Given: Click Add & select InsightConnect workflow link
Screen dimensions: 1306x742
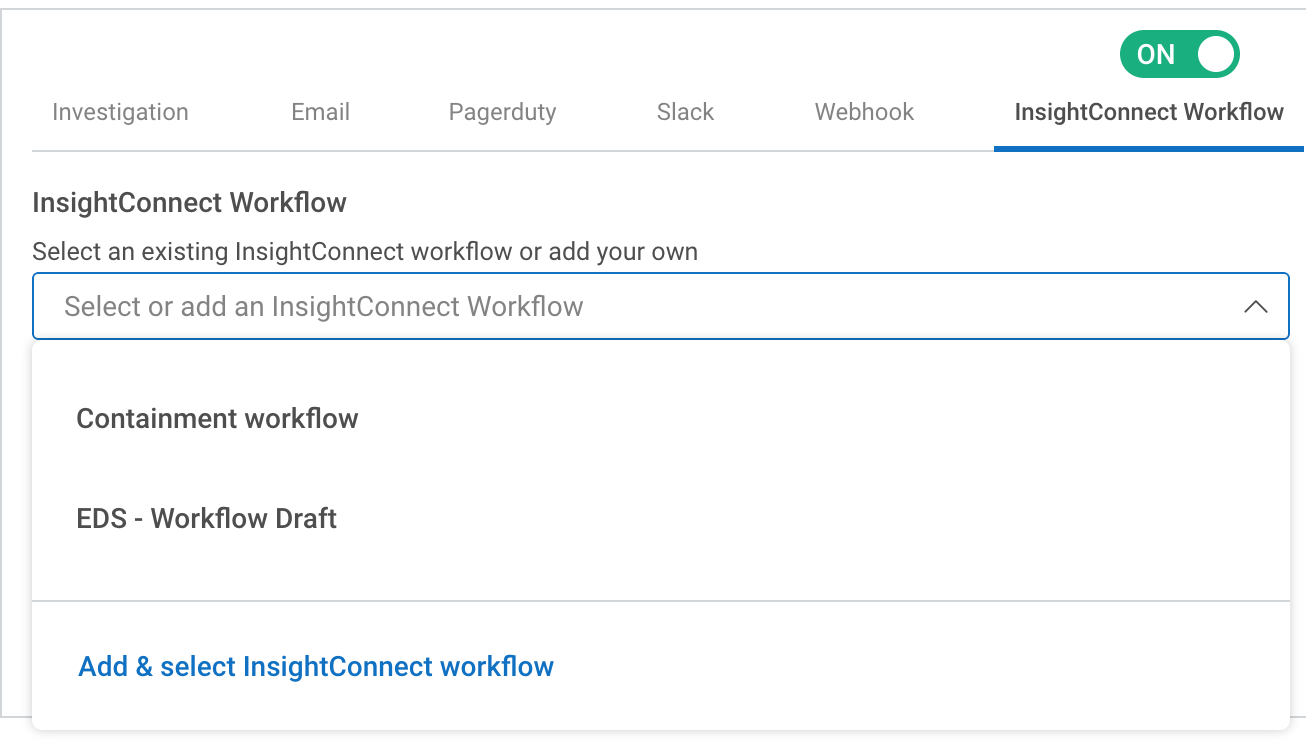Looking at the screenshot, I should click(x=316, y=666).
